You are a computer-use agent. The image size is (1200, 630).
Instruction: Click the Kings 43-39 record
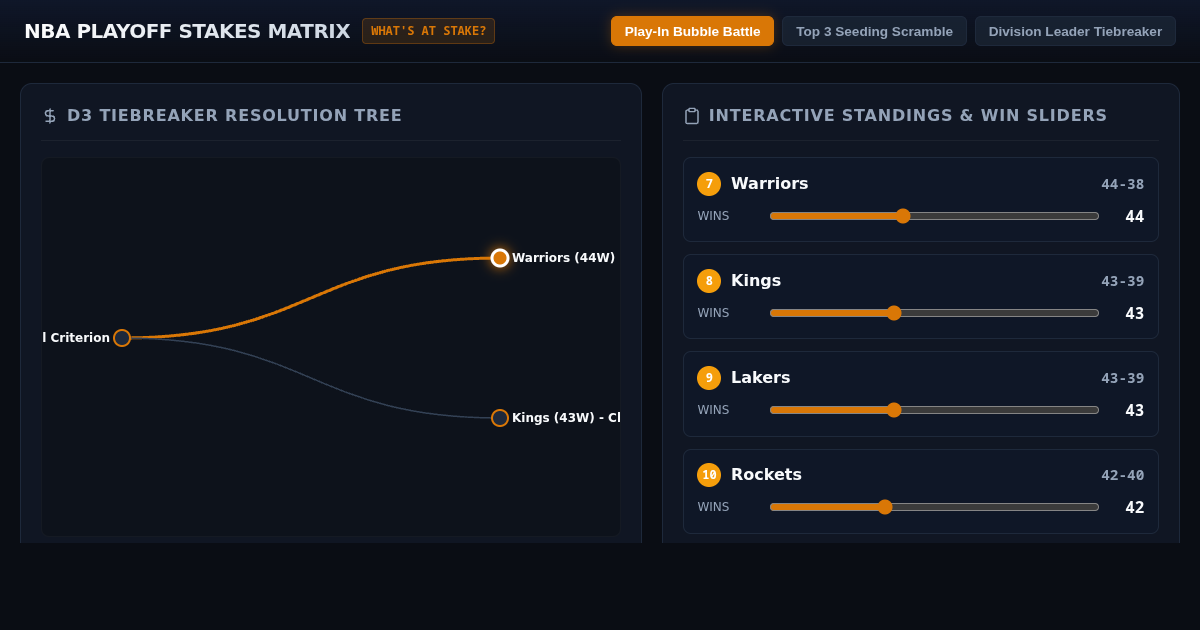click(1122, 281)
